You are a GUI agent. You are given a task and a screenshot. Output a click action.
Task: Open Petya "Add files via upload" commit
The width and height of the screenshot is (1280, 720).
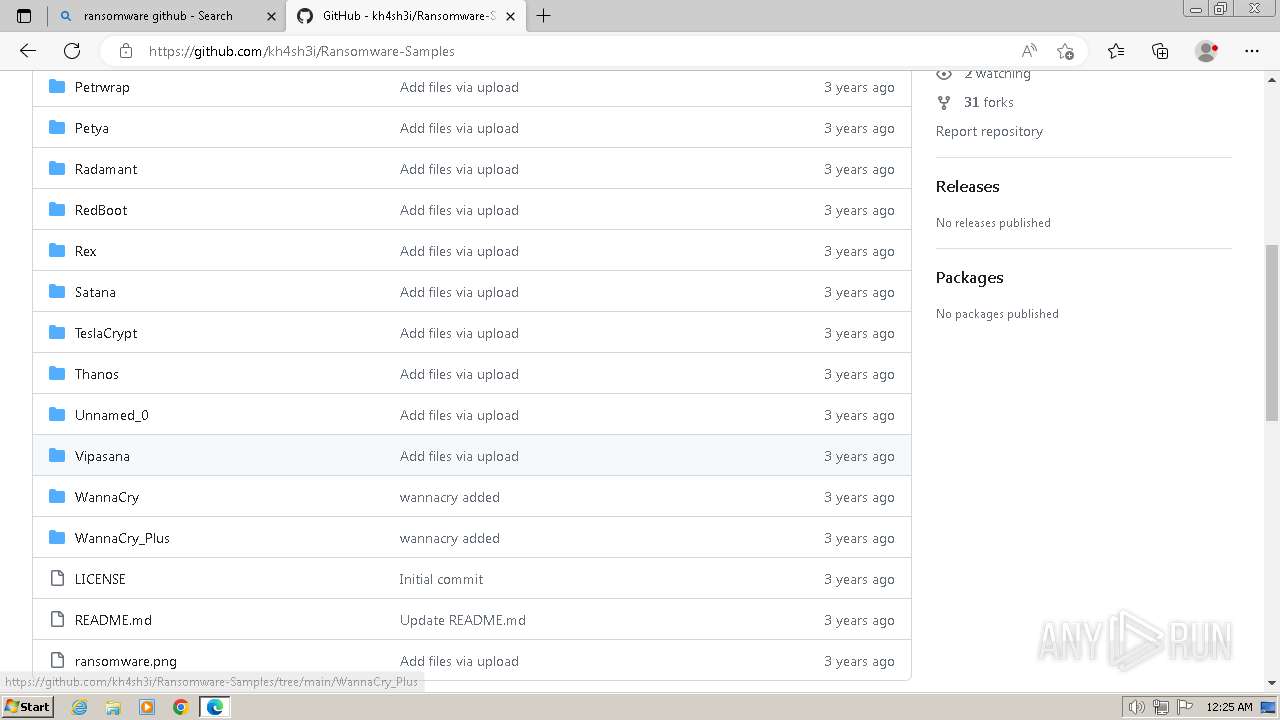[459, 128]
